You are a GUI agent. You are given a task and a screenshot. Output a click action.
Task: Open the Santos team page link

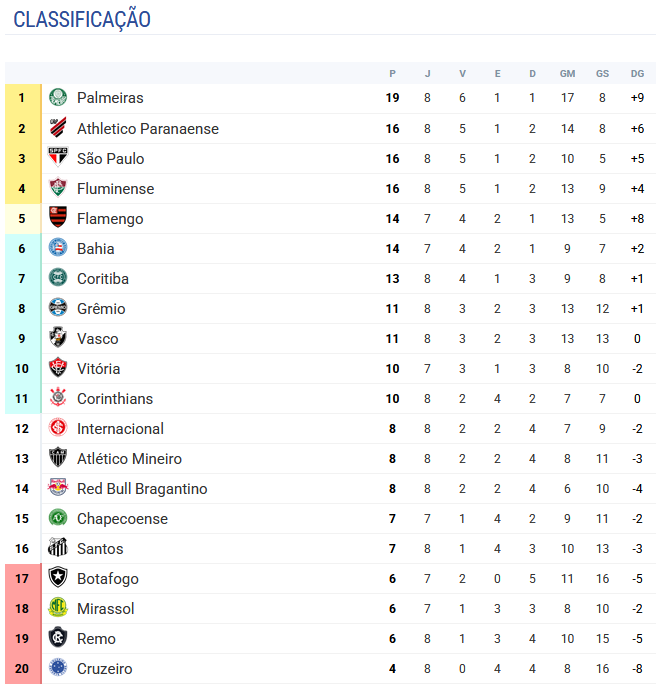coord(100,549)
